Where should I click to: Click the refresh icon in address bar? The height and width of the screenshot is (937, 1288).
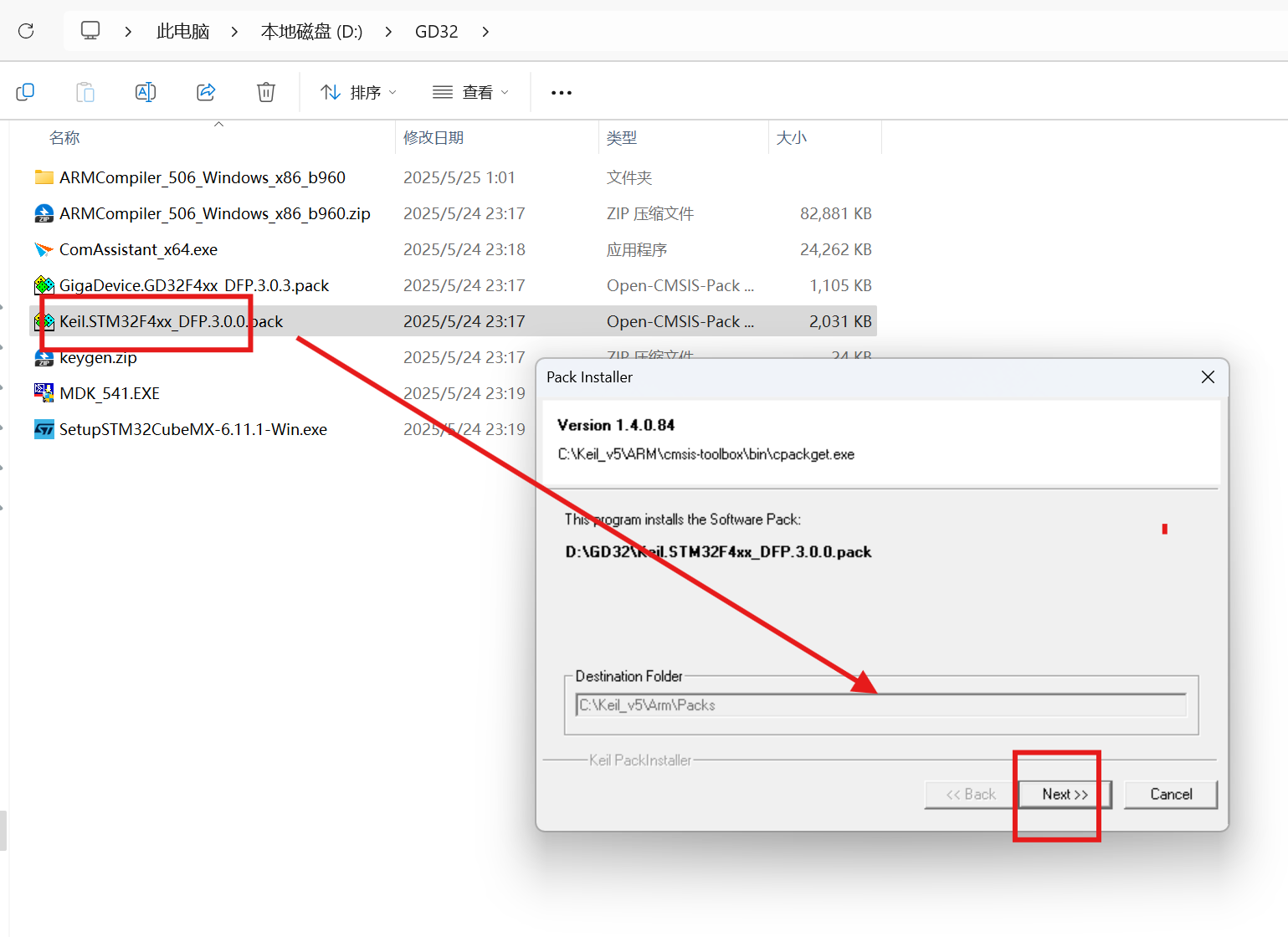coord(26,31)
